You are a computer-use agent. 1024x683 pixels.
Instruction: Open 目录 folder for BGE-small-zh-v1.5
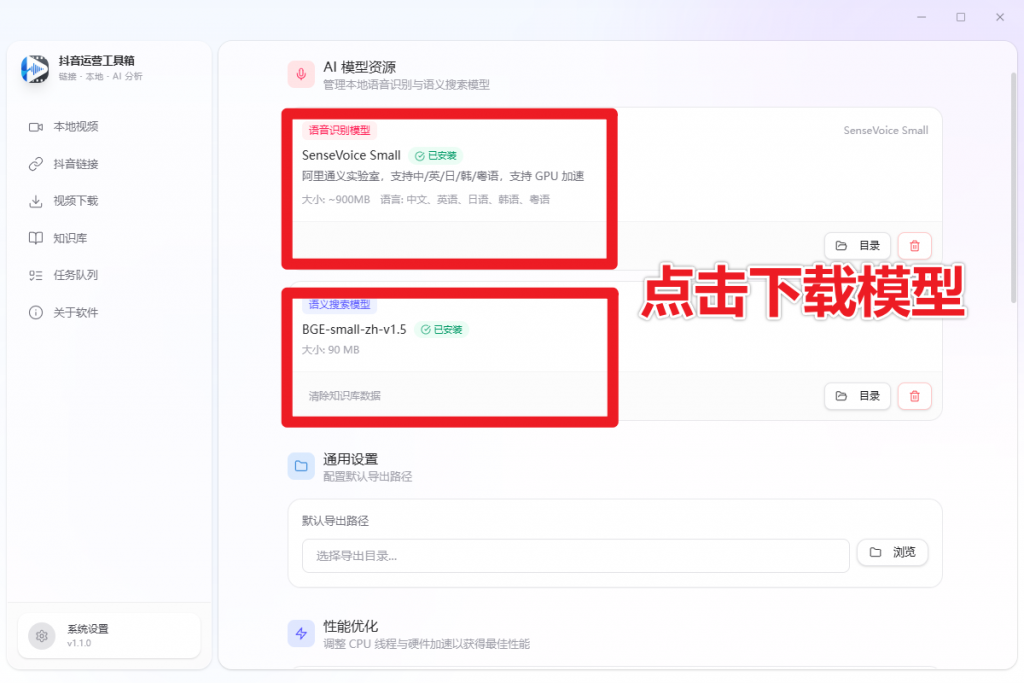tap(857, 396)
